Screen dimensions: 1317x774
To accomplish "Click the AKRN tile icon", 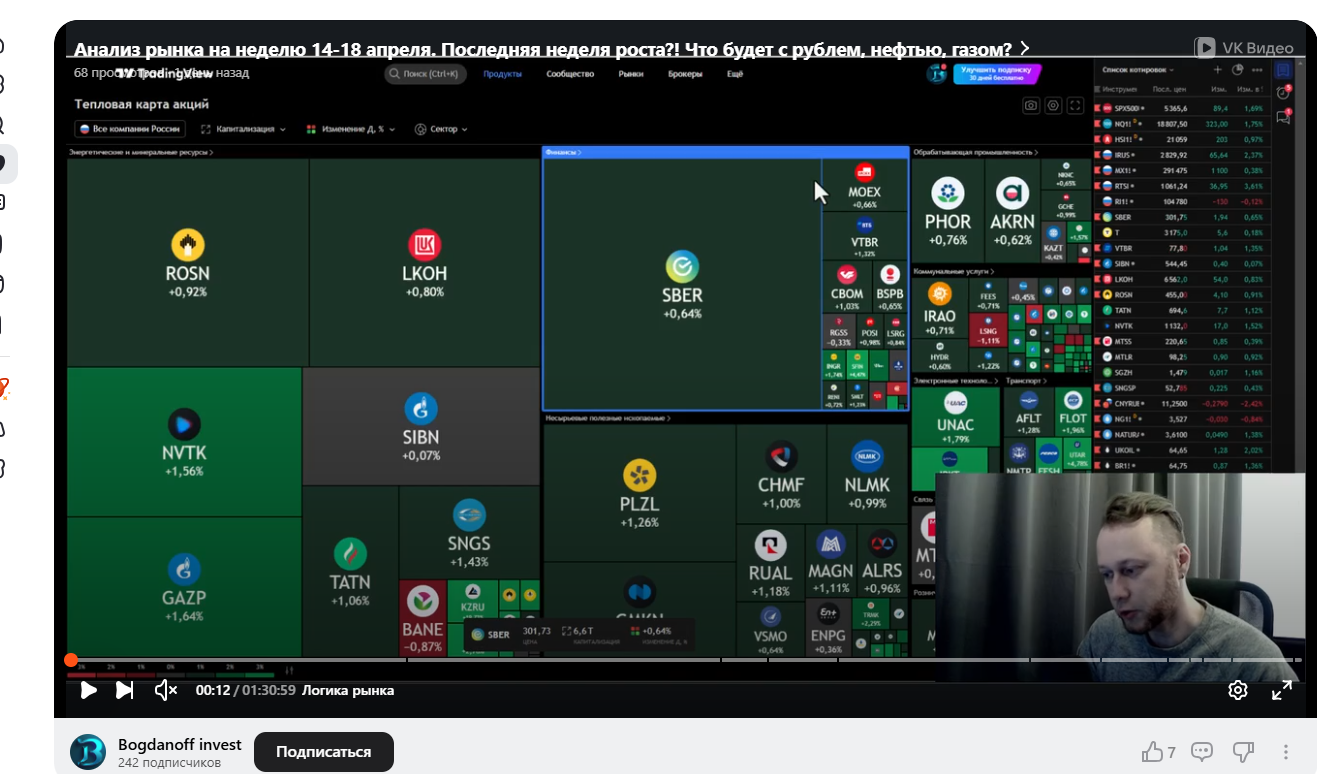I will coord(1012,193).
